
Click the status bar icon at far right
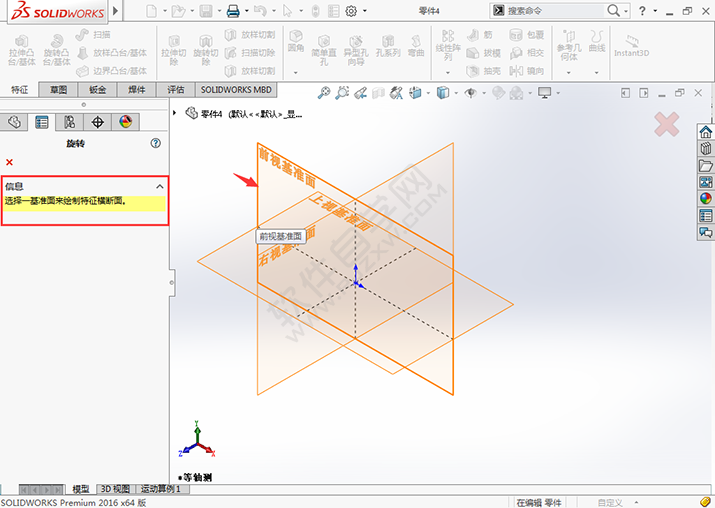[x=705, y=503]
